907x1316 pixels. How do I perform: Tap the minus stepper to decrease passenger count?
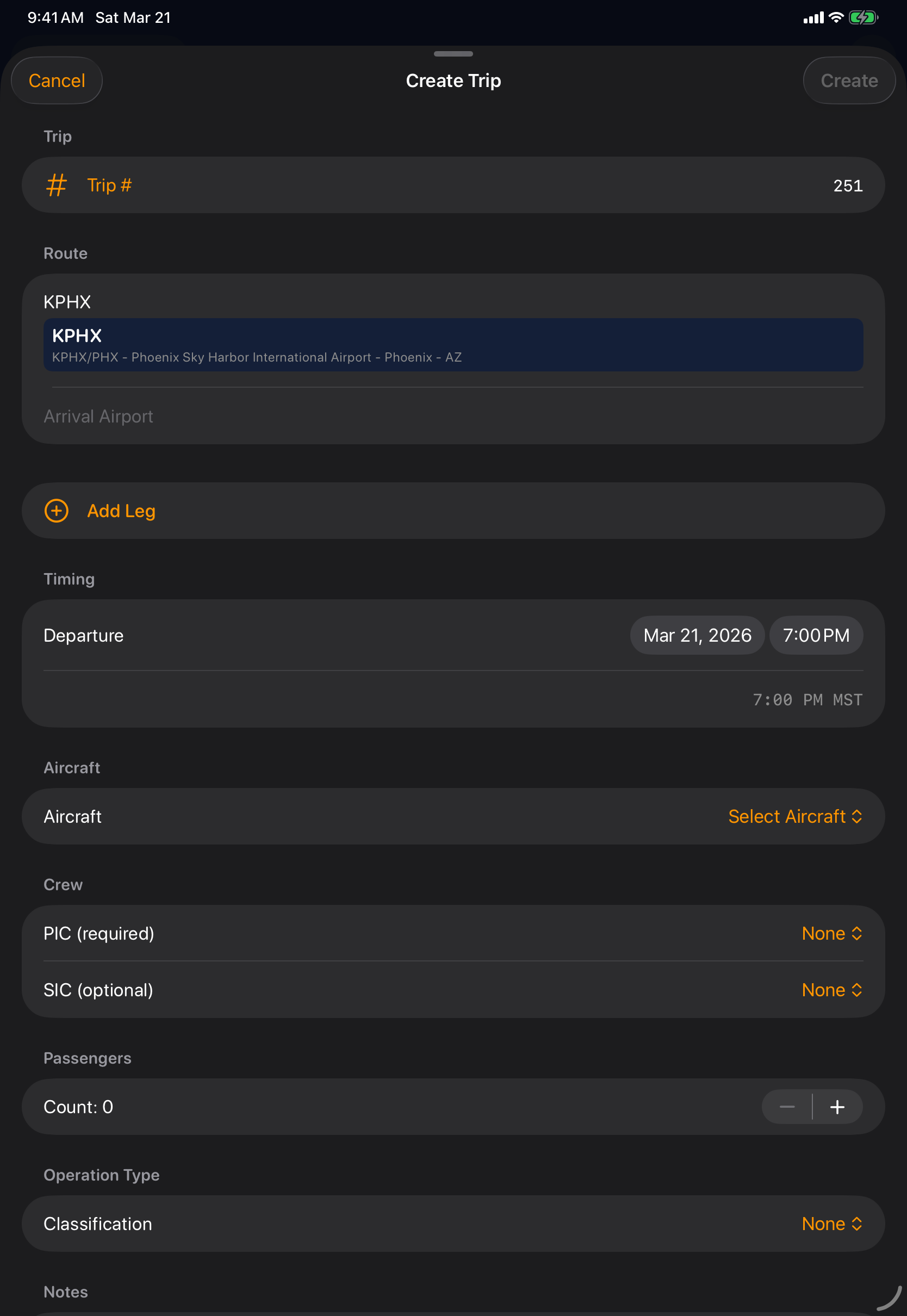[787, 1107]
